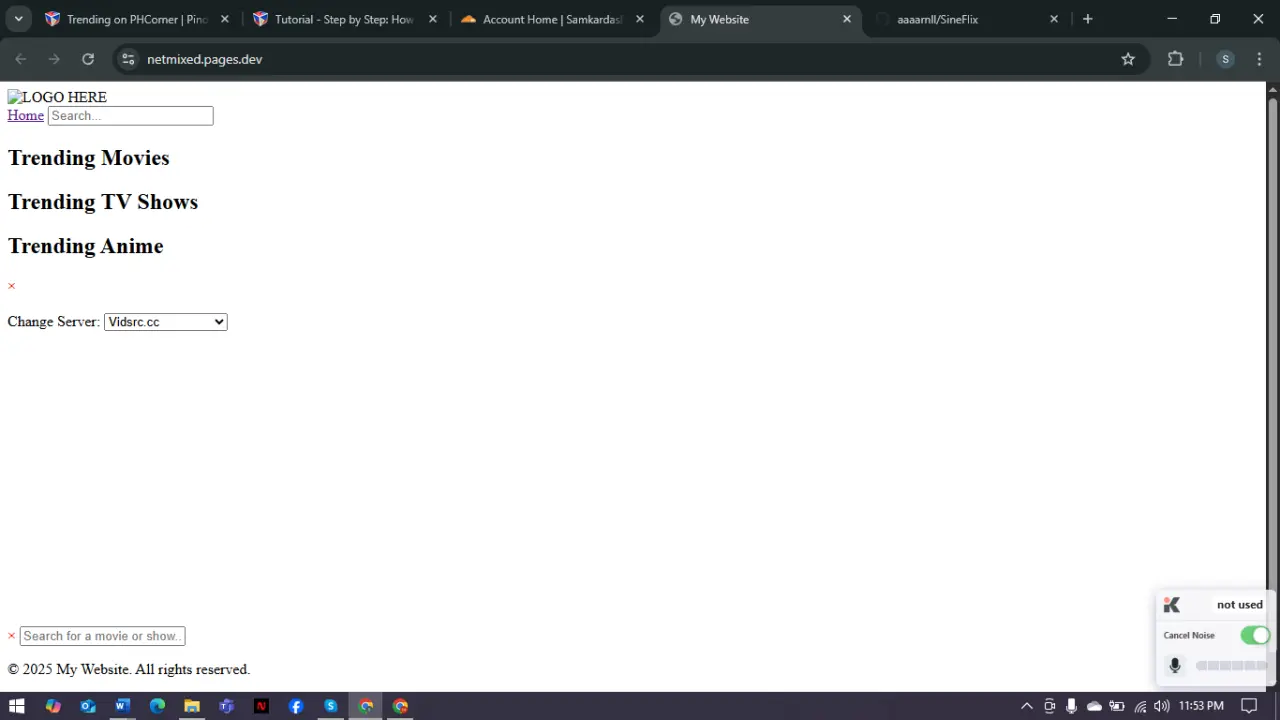The width and height of the screenshot is (1280, 720).
Task: Show hidden system tray icons chevron
Action: tap(1026, 706)
